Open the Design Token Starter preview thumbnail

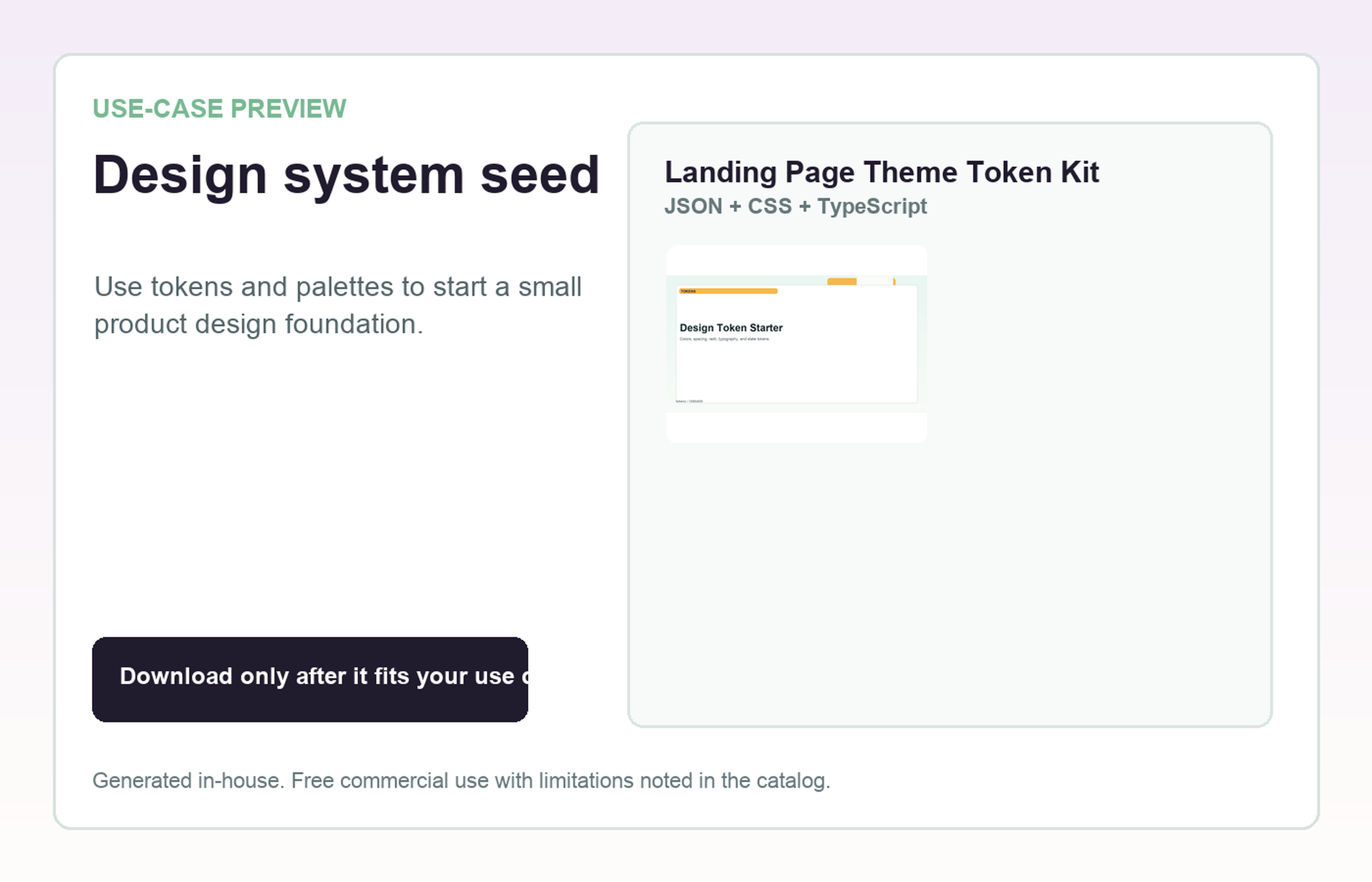pyautogui.click(x=796, y=343)
